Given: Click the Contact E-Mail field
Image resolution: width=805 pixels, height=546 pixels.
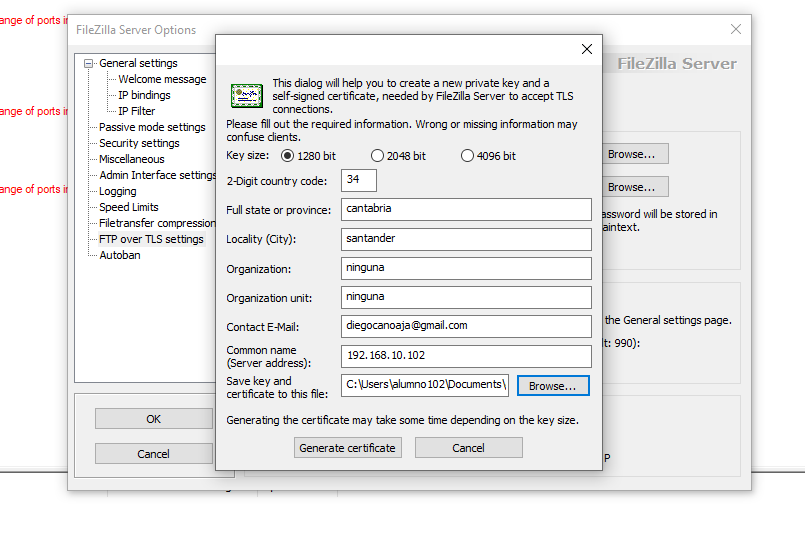Looking at the screenshot, I should (466, 326).
